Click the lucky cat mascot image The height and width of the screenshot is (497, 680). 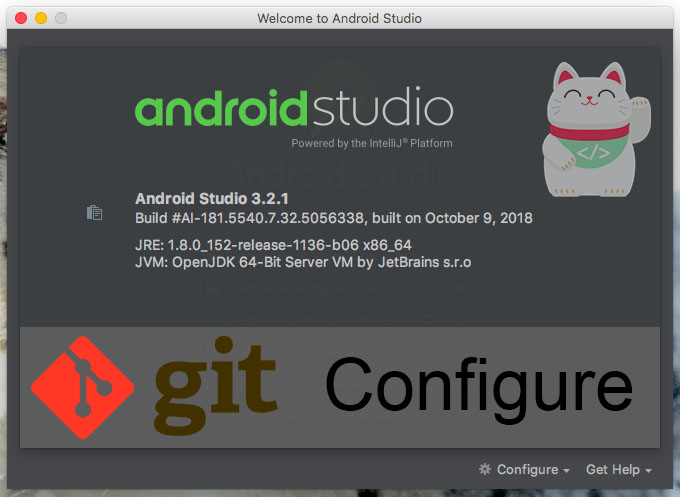[x=596, y=129]
